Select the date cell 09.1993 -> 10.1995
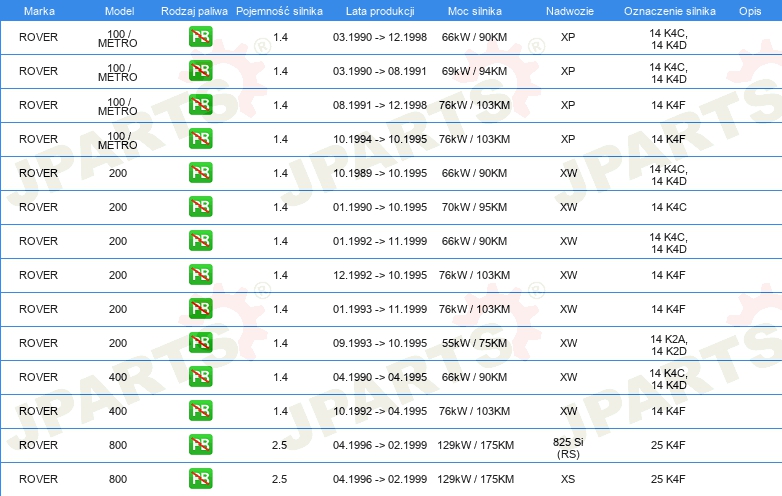Image resolution: width=782 pixels, height=496 pixels. pos(380,343)
